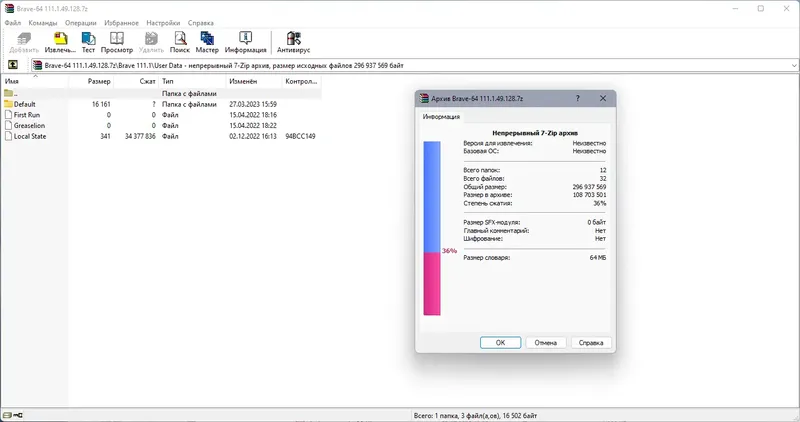This screenshot has height=422, width=800.
Task: Select the Local State file name
Action: (x=30, y=136)
